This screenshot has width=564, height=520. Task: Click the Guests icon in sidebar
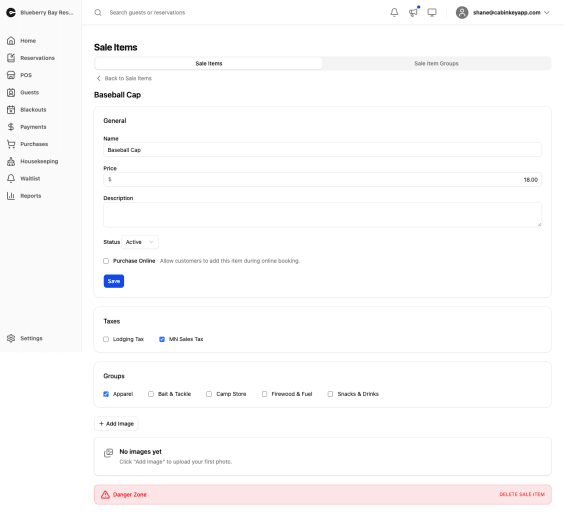pos(11,92)
